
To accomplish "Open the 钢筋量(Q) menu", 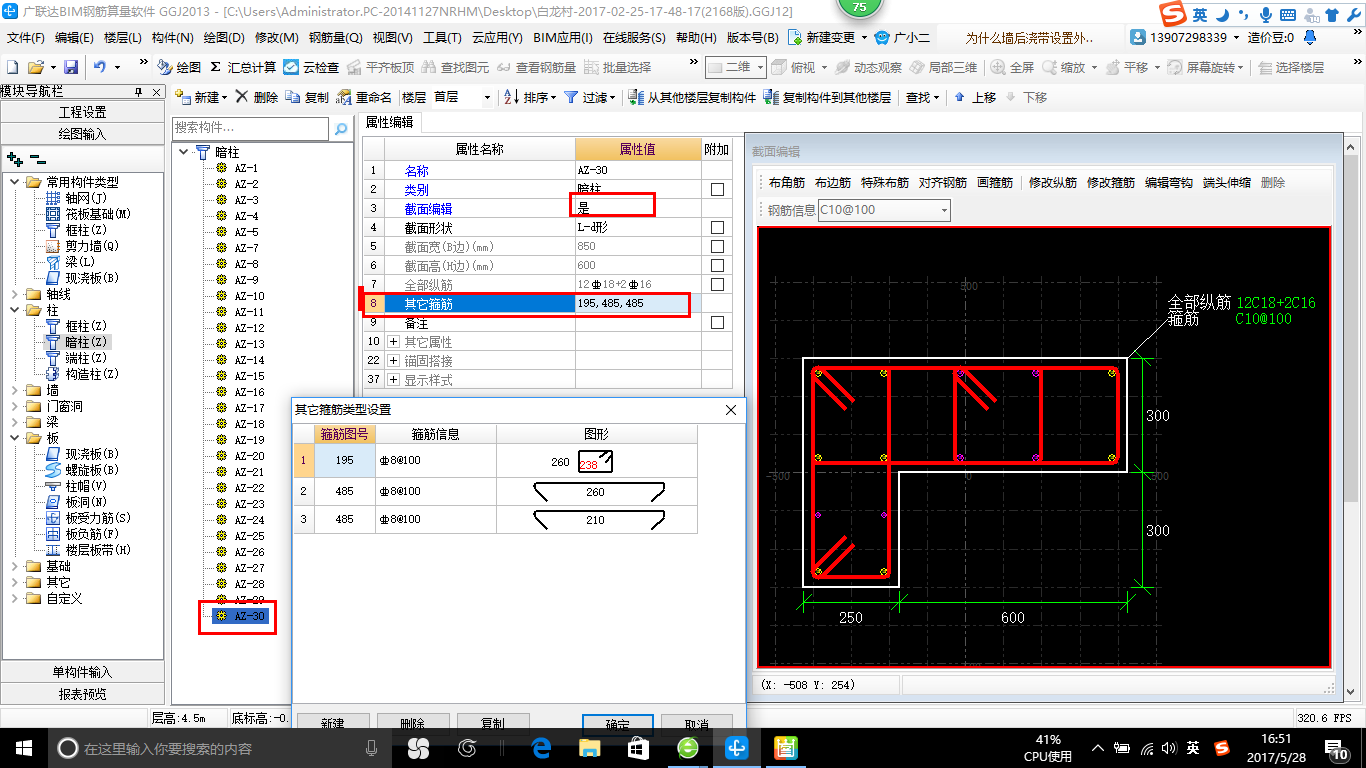I will [335, 38].
